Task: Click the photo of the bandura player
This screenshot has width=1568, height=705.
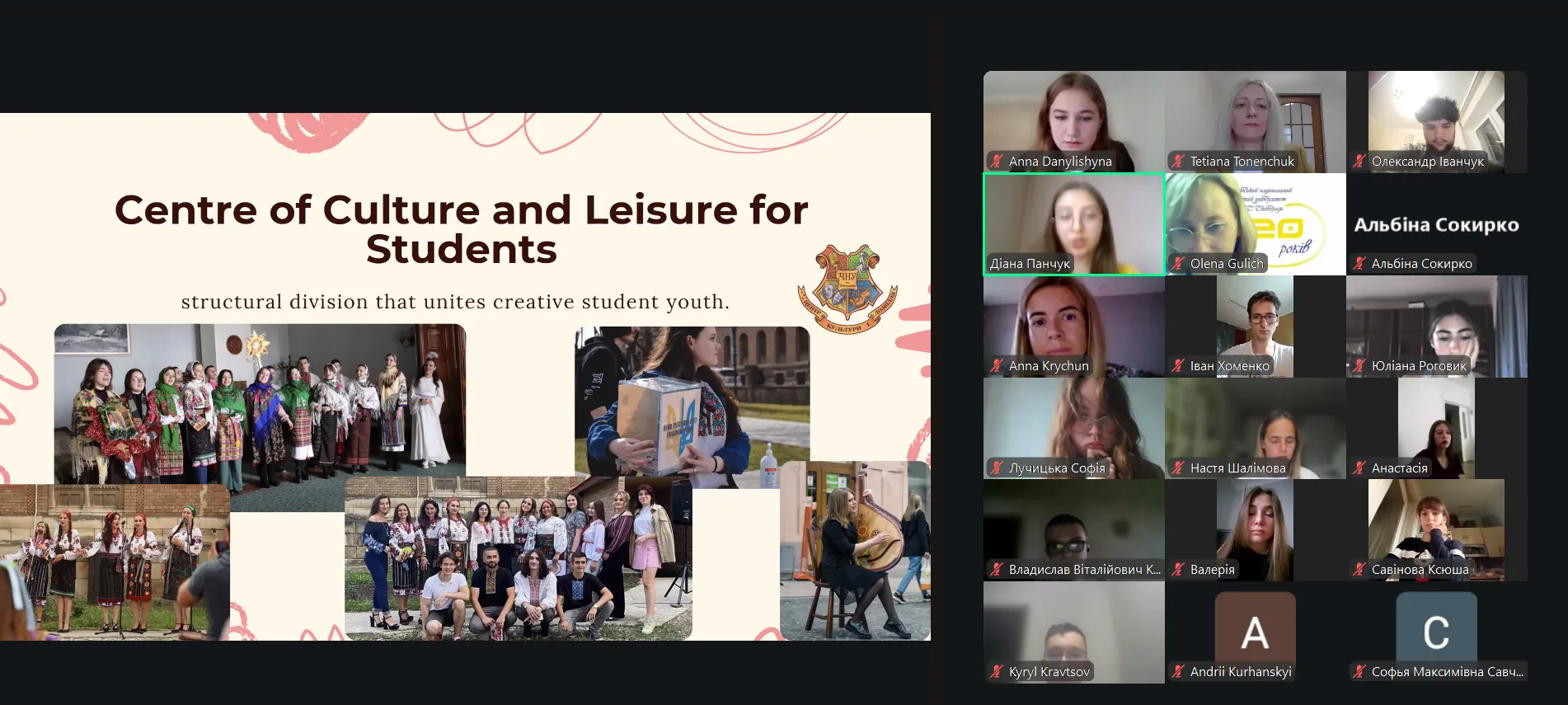Action: click(855, 552)
